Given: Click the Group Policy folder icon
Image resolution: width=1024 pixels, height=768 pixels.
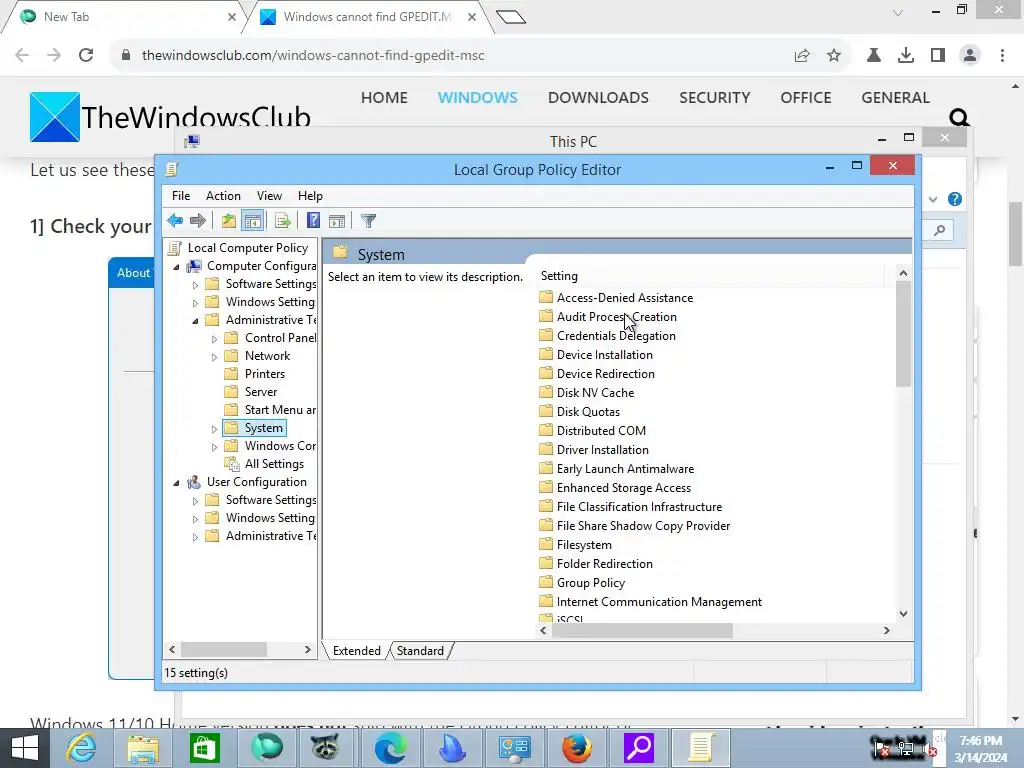Looking at the screenshot, I should [x=546, y=582].
